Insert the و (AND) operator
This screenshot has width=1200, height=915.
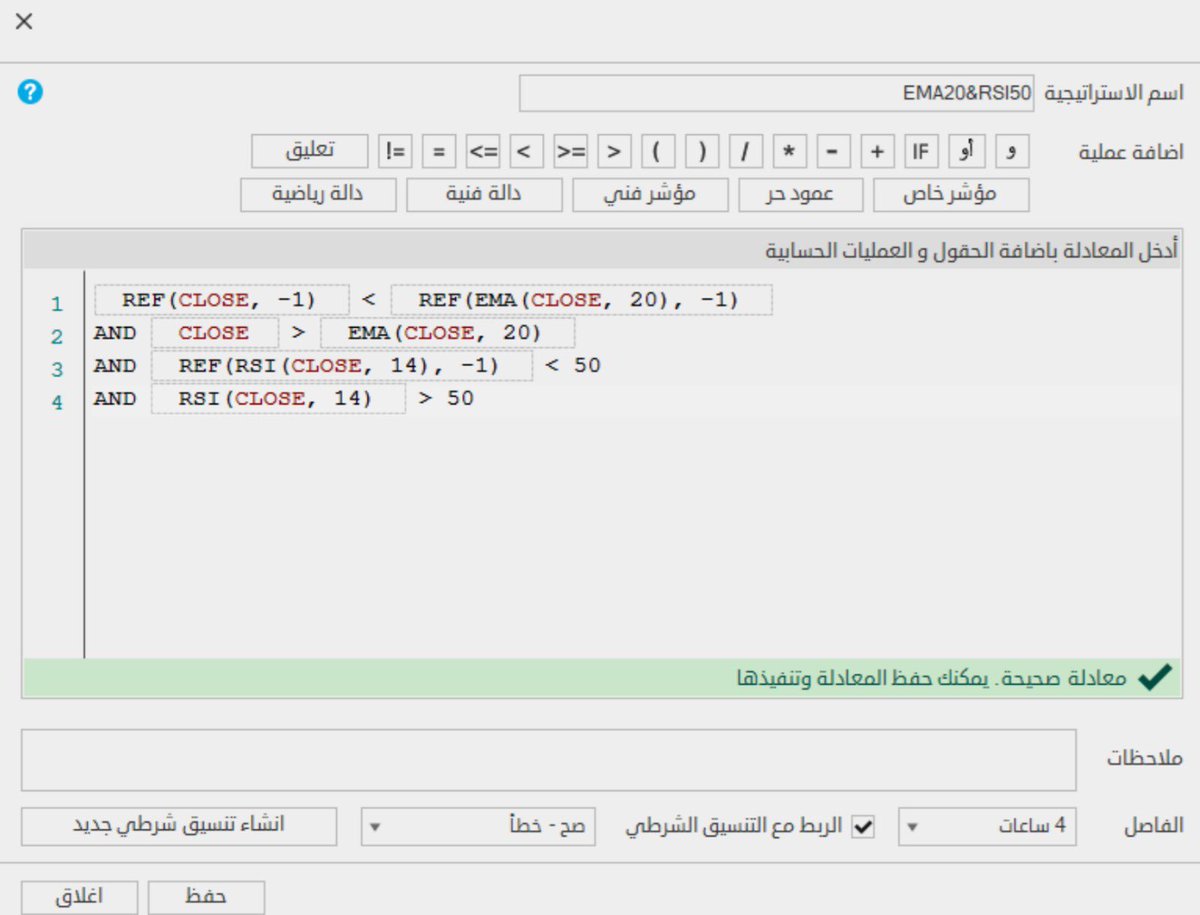[1012, 152]
